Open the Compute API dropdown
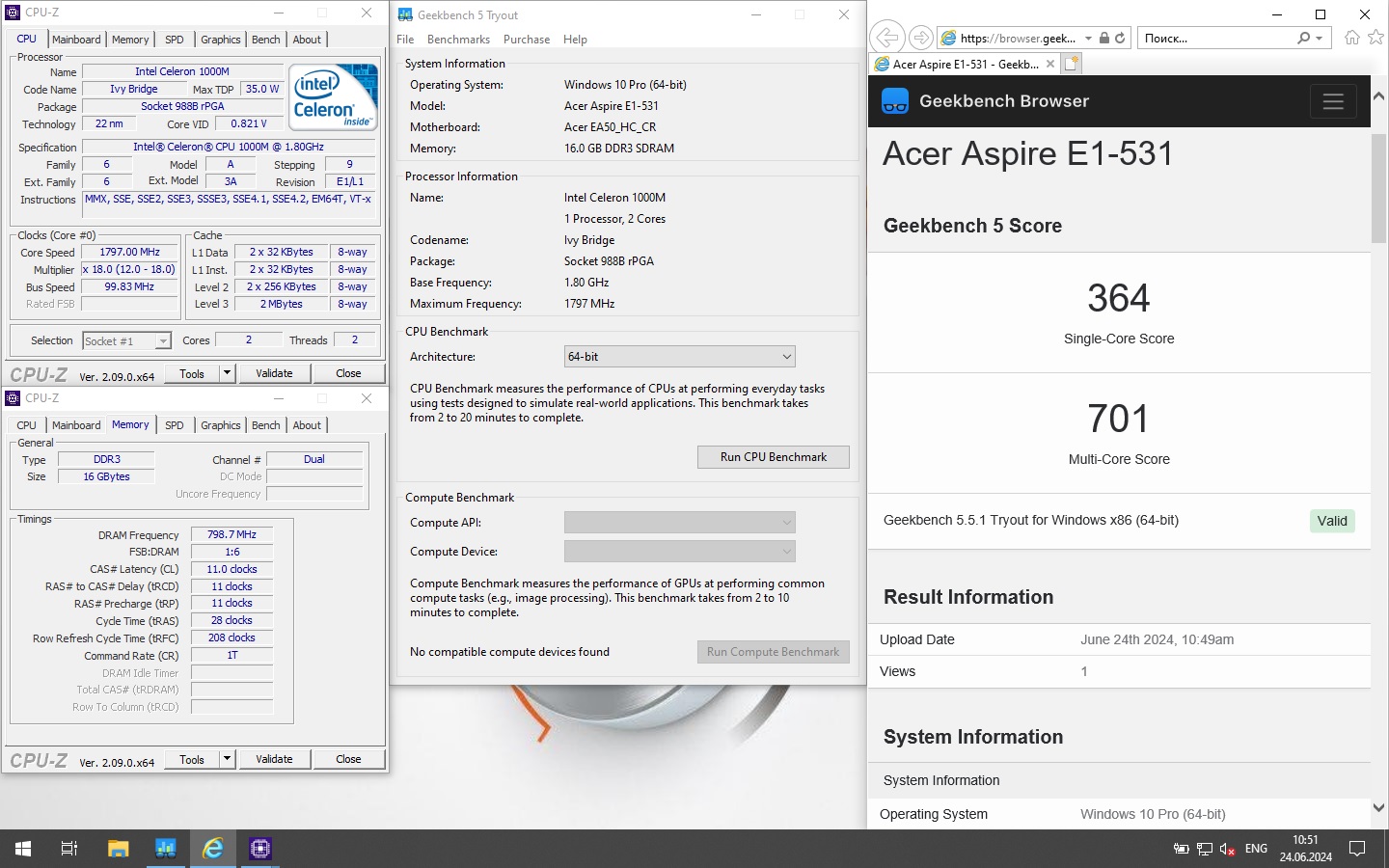 pos(679,523)
